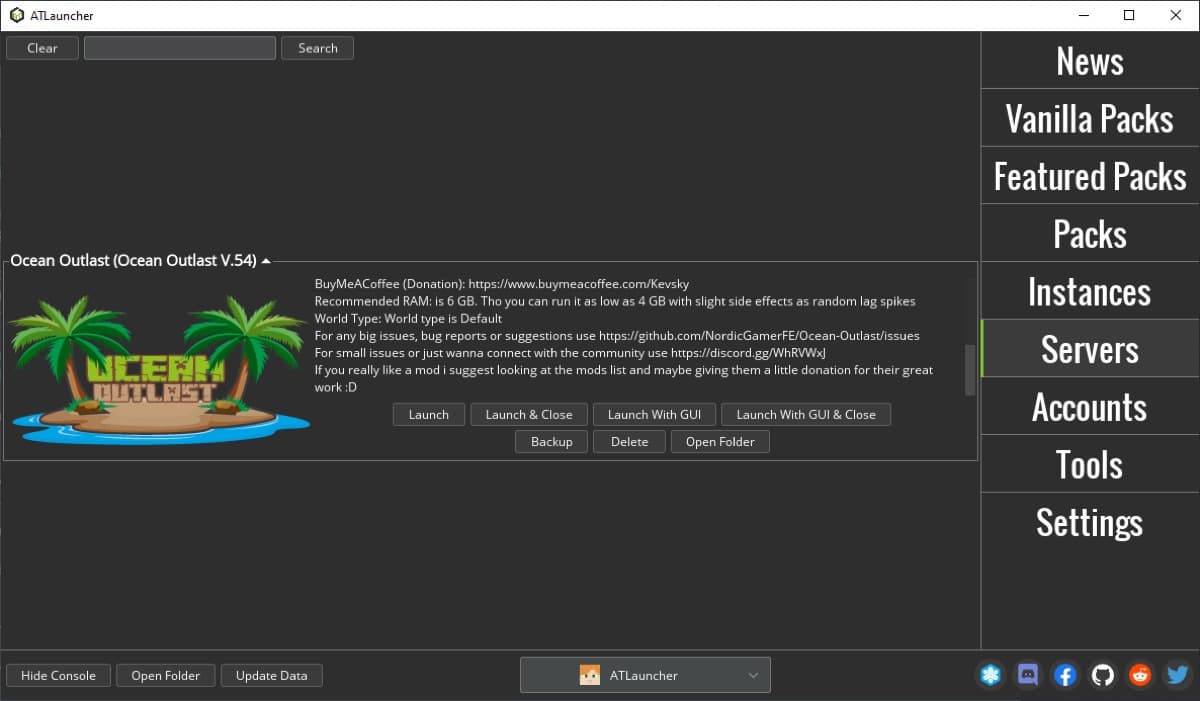Switch to the Vanilla Packs tab
Image resolution: width=1200 pixels, height=701 pixels.
(x=1090, y=118)
